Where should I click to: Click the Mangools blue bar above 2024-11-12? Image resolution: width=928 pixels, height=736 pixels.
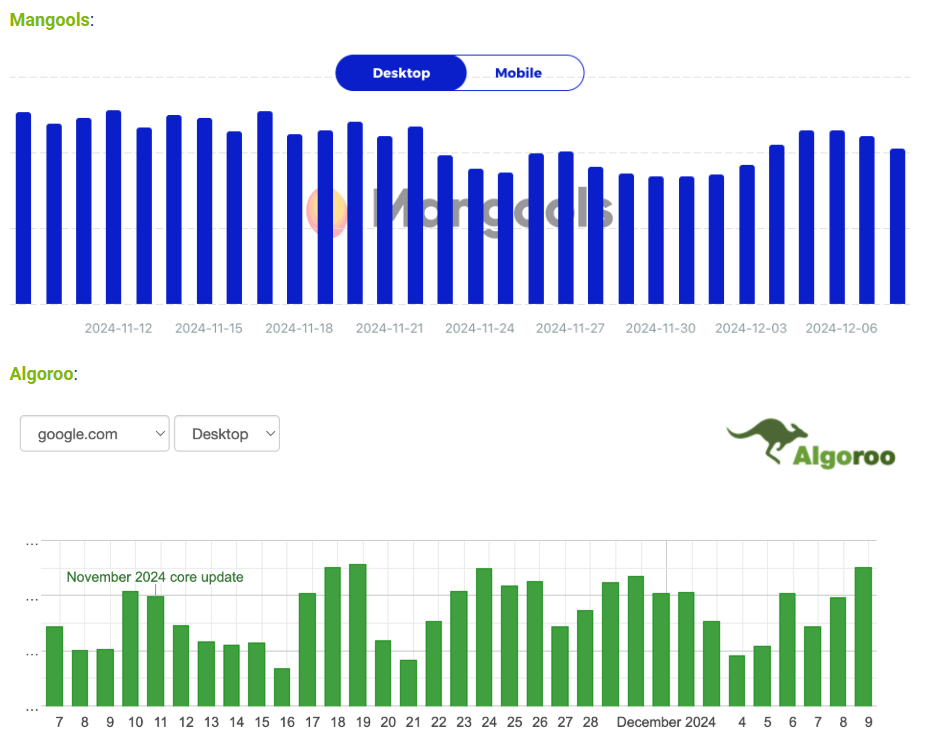click(x=114, y=207)
